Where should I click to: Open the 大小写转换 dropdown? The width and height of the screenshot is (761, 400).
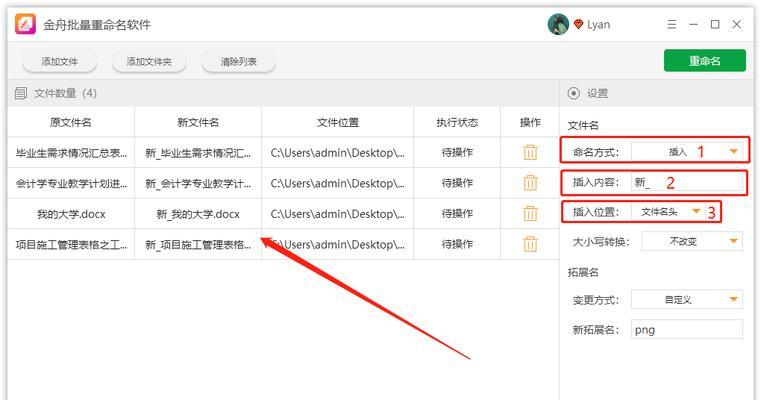[692, 241]
